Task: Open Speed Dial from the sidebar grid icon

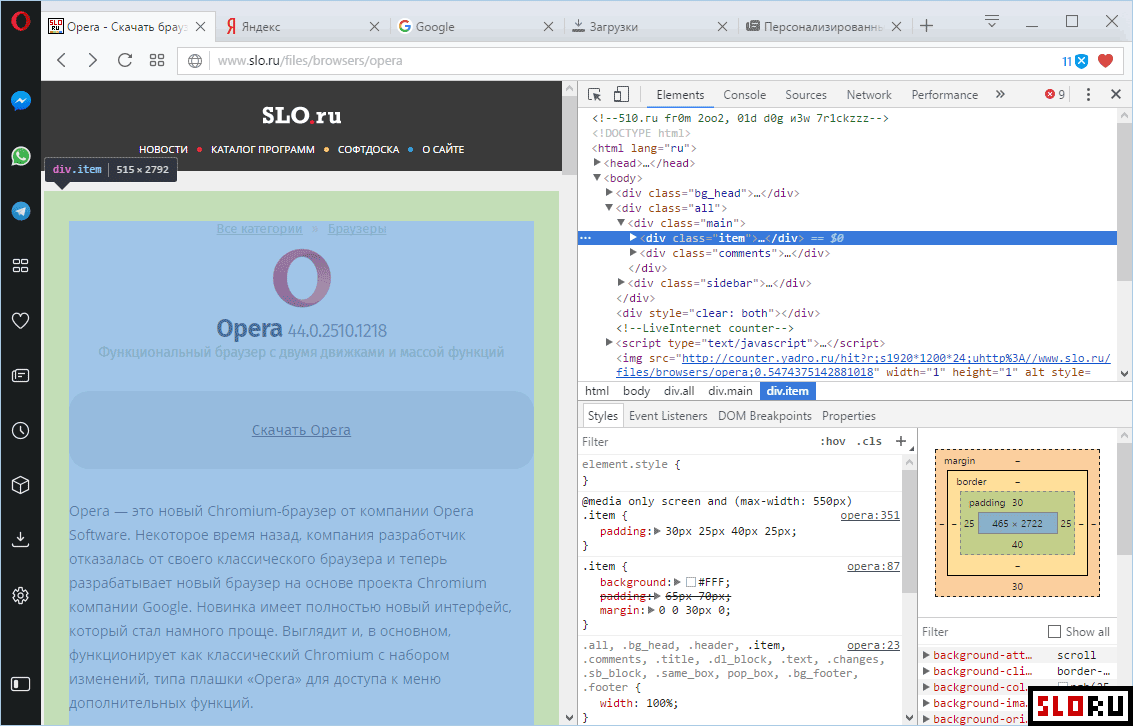Action: [20, 266]
